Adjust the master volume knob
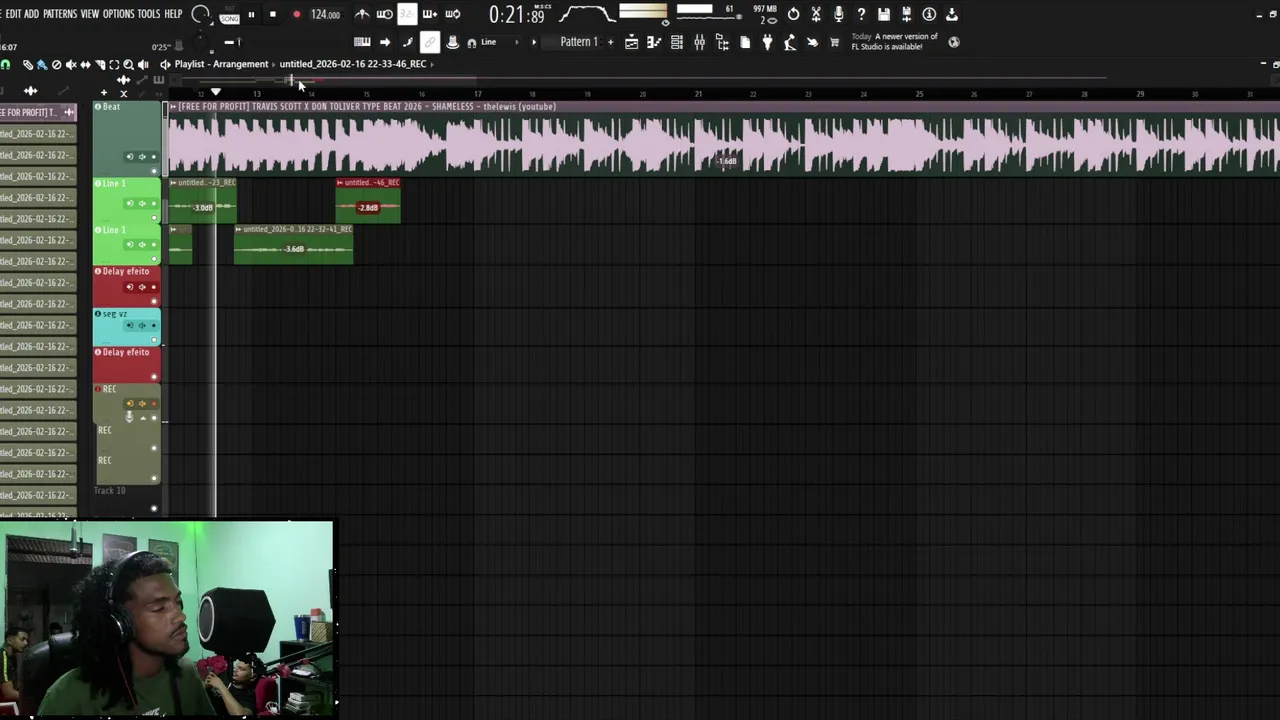 pyautogui.click(x=200, y=14)
